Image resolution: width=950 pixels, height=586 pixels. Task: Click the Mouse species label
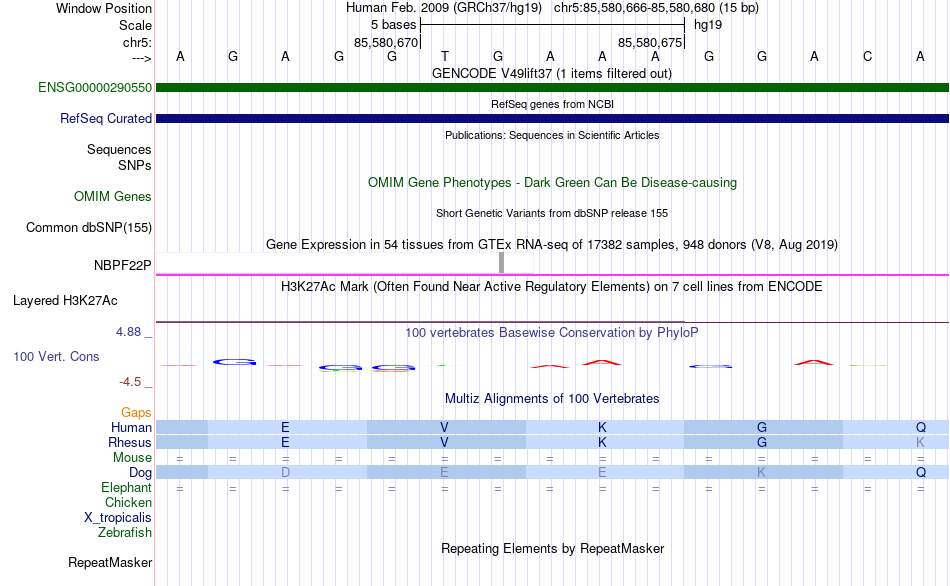coord(132,458)
